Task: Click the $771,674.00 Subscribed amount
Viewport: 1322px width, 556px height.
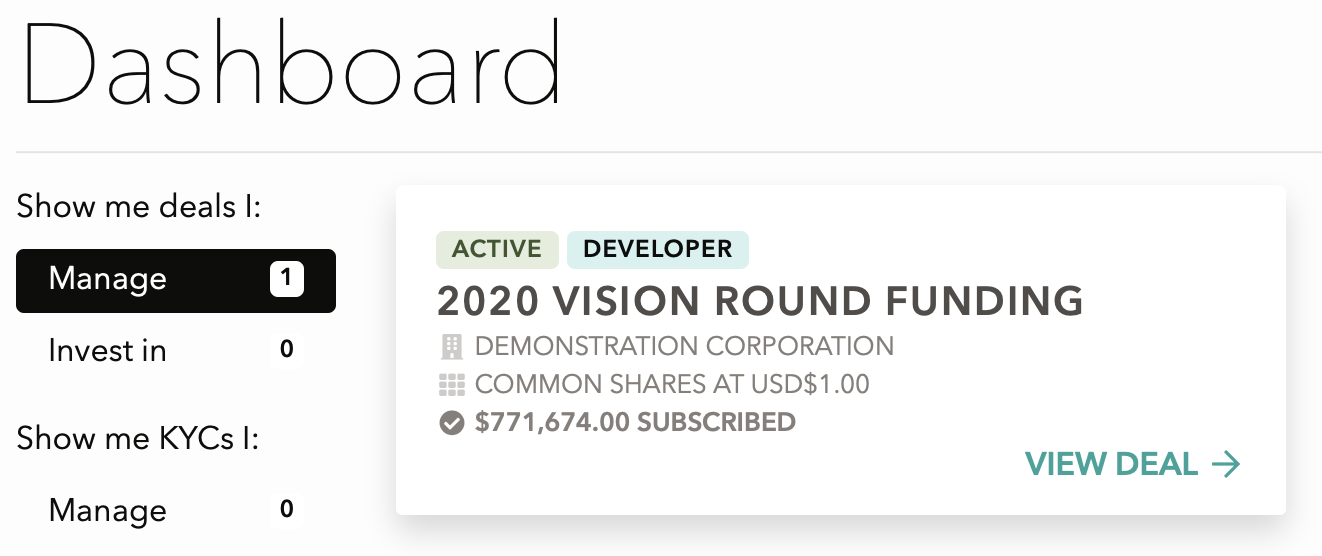Action: point(635,422)
